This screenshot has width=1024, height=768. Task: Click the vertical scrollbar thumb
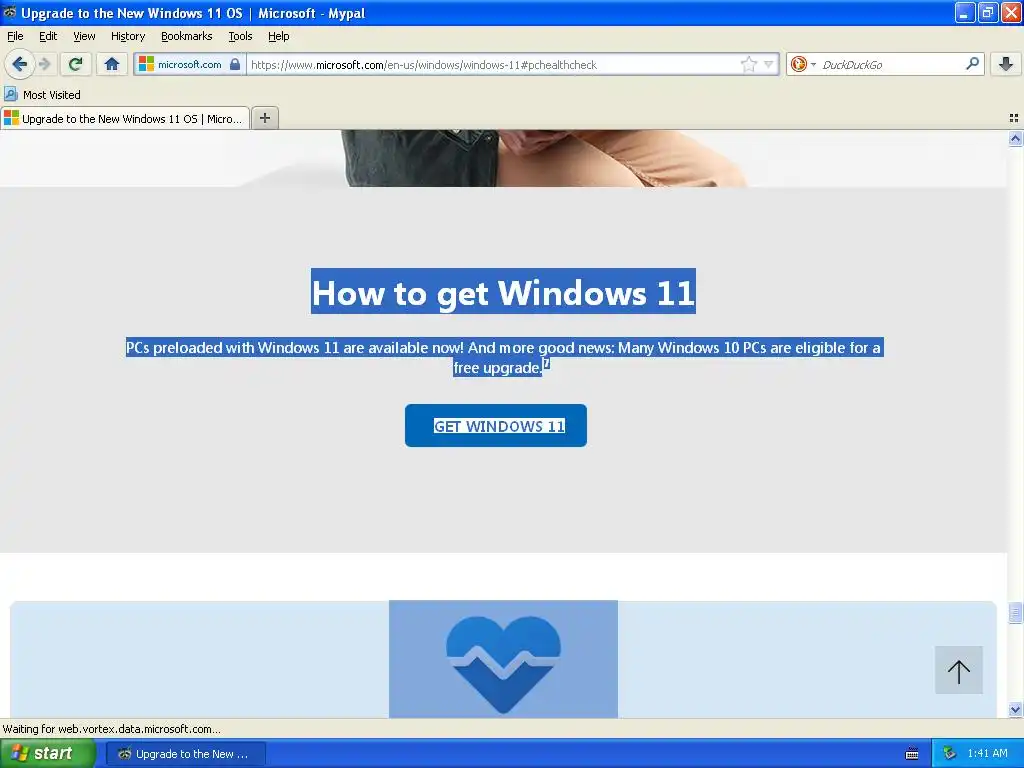pos(1015,613)
